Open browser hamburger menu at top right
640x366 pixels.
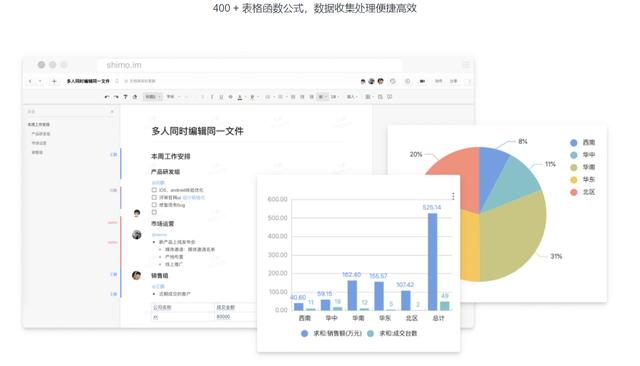[466, 65]
